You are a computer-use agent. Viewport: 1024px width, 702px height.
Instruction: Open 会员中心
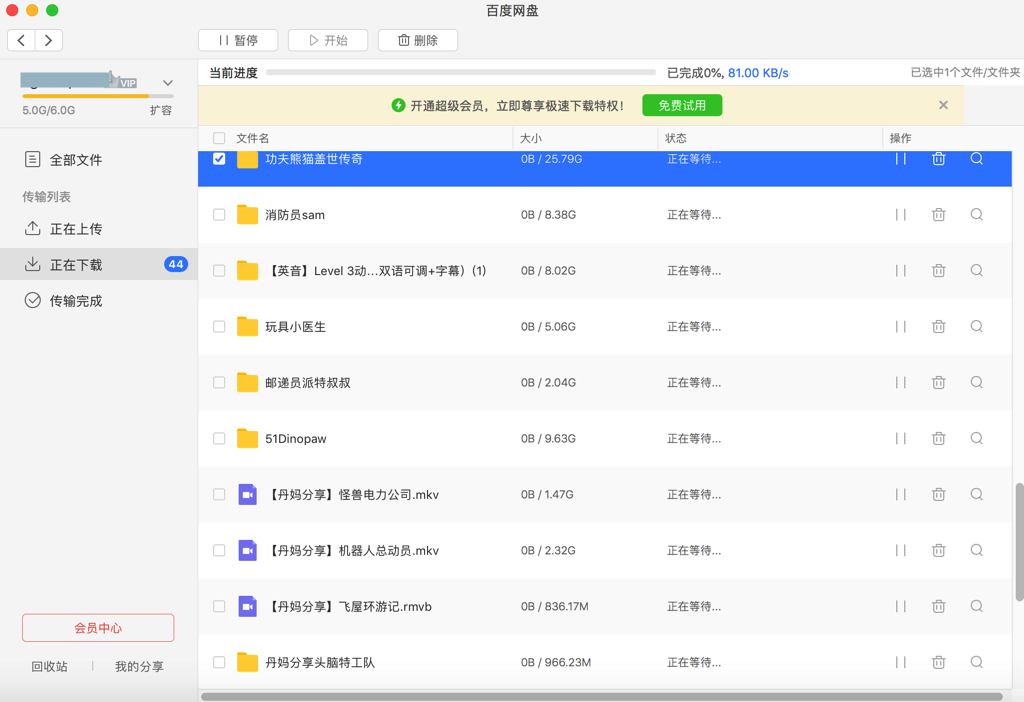pyautogui.click(x=98, y=628)
